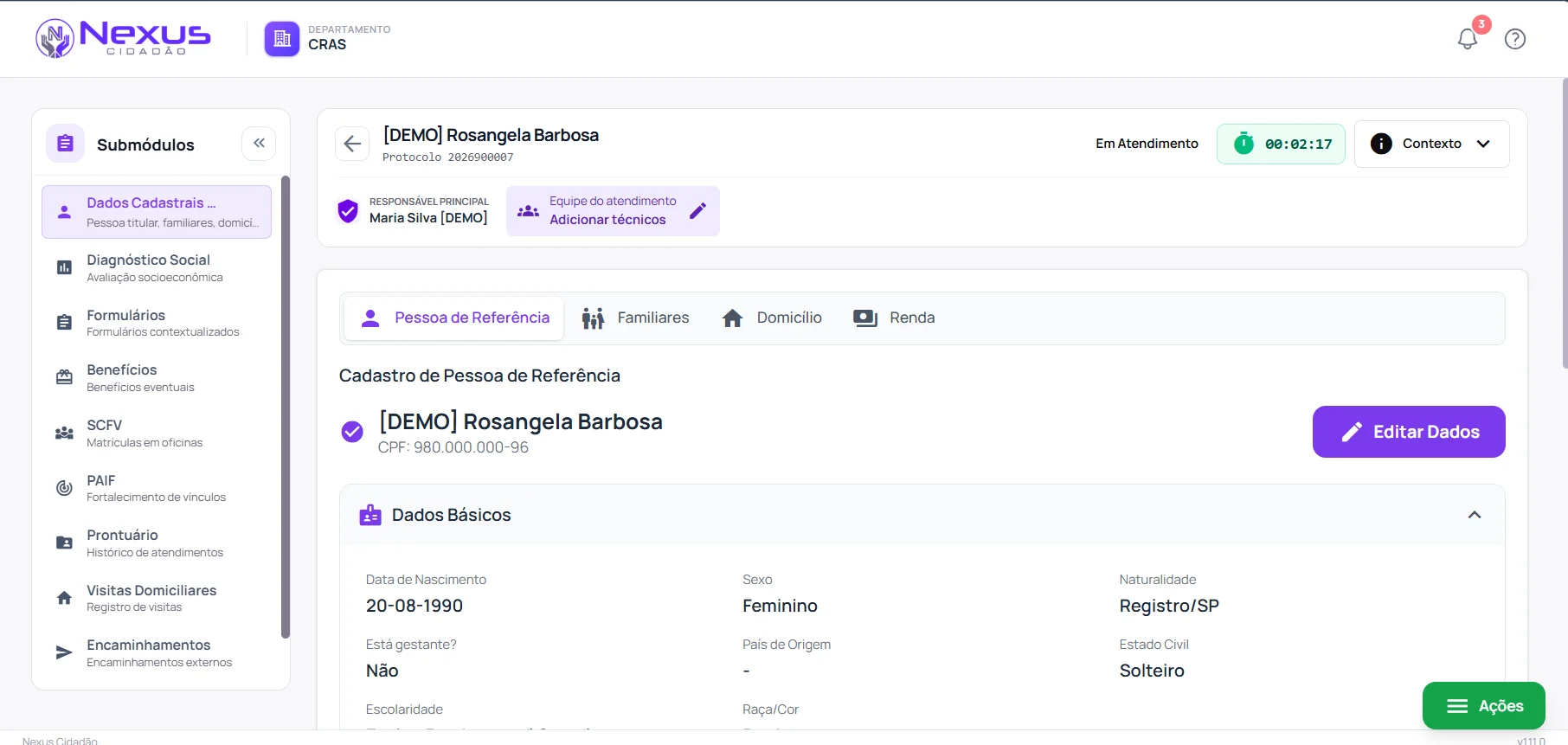
Task: Click the Formulários clipboard icon
Action: pyautogui.click(x=64, y=323)
